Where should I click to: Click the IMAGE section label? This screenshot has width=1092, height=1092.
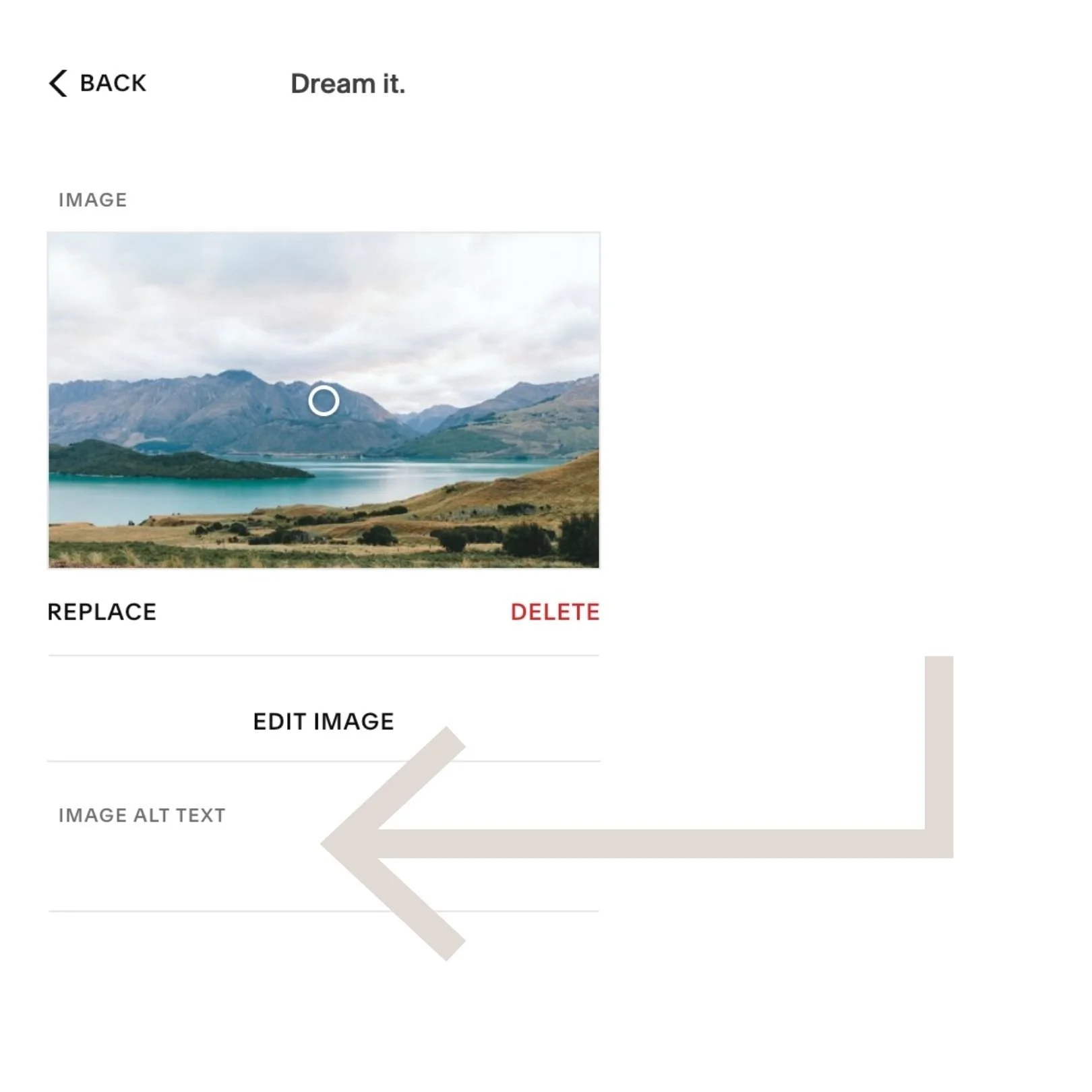coord(92,200)
